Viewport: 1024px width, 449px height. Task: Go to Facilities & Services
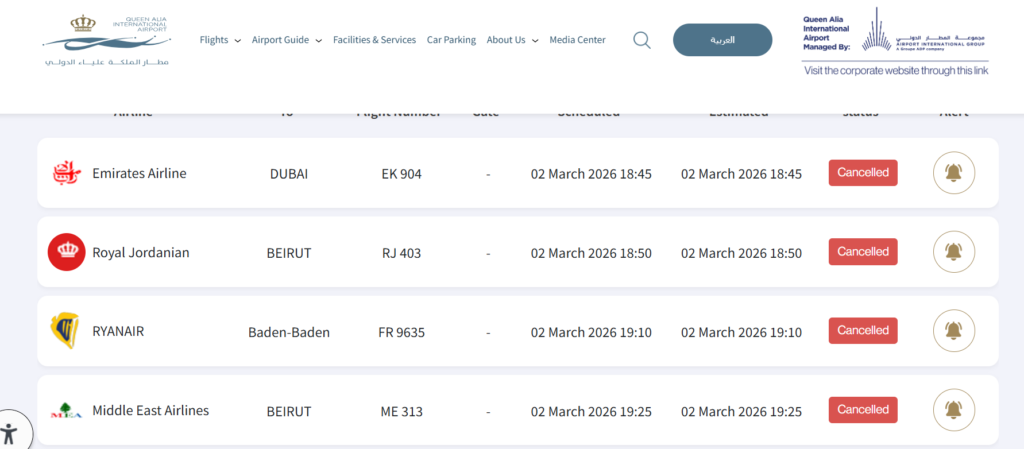click(374, 40)
